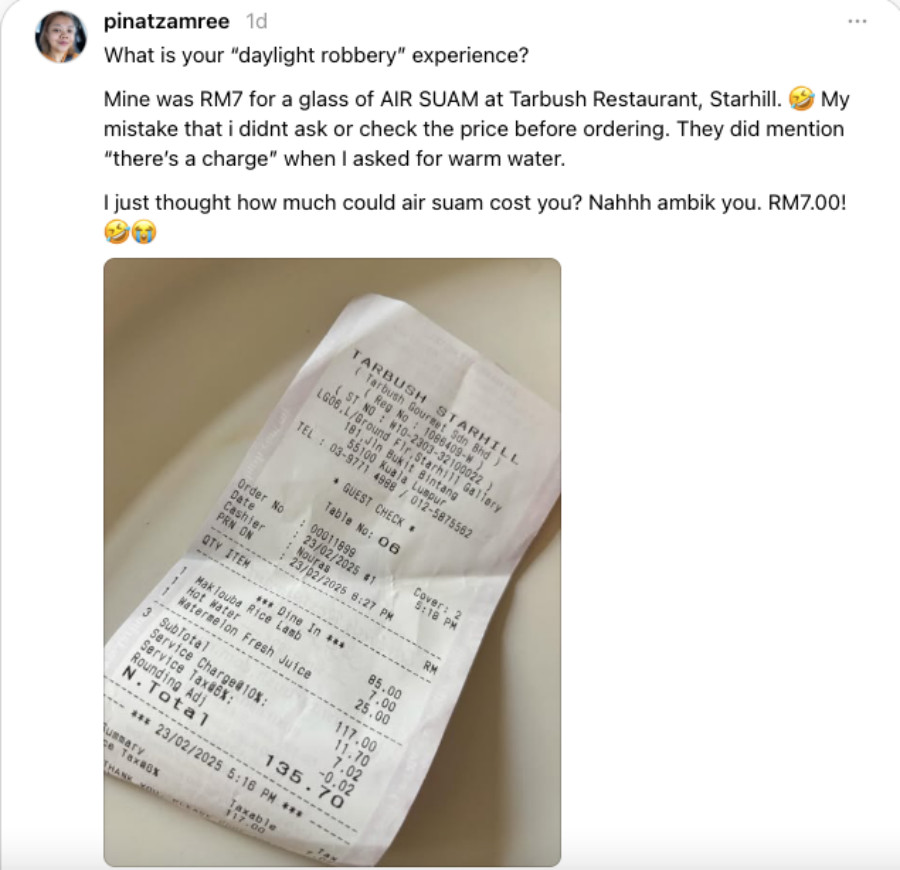900x870 pixels.
Task: Click the TARBUSH STARHILL receipt header
Action: (435, 407)
